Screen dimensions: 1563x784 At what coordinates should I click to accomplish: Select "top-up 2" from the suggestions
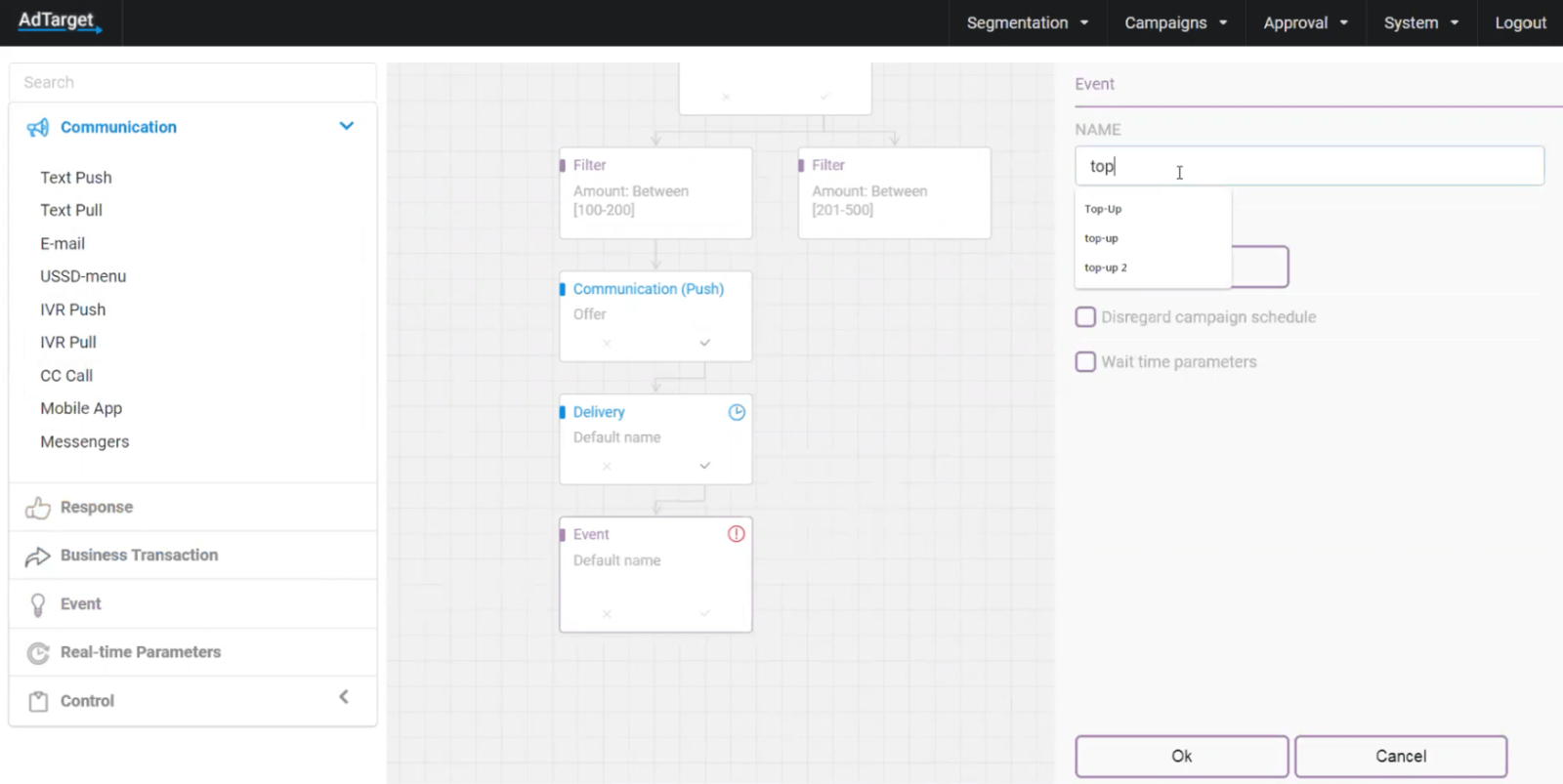click(x=1106, y=268)
